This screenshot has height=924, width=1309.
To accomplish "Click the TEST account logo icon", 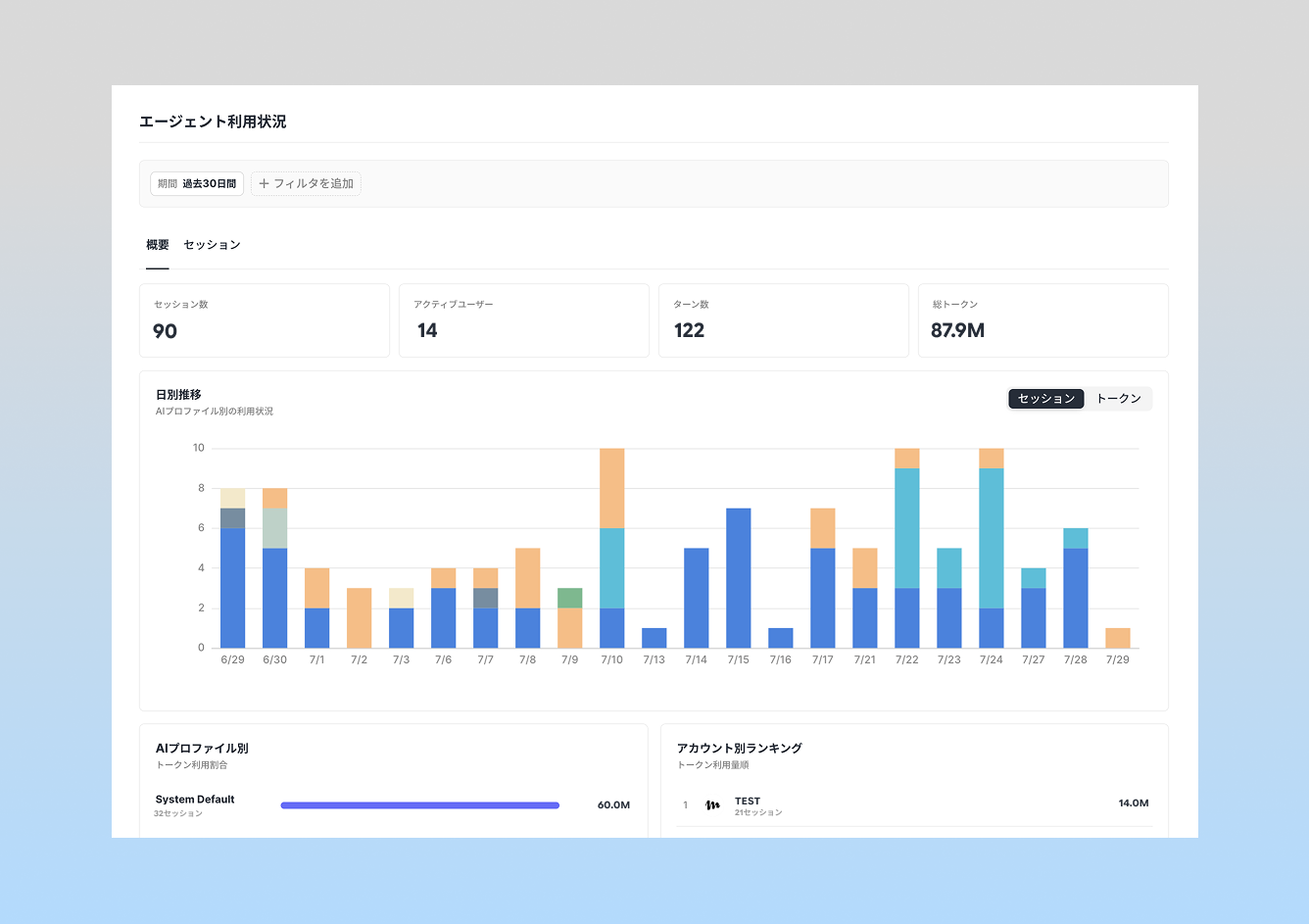I will 712,805.
